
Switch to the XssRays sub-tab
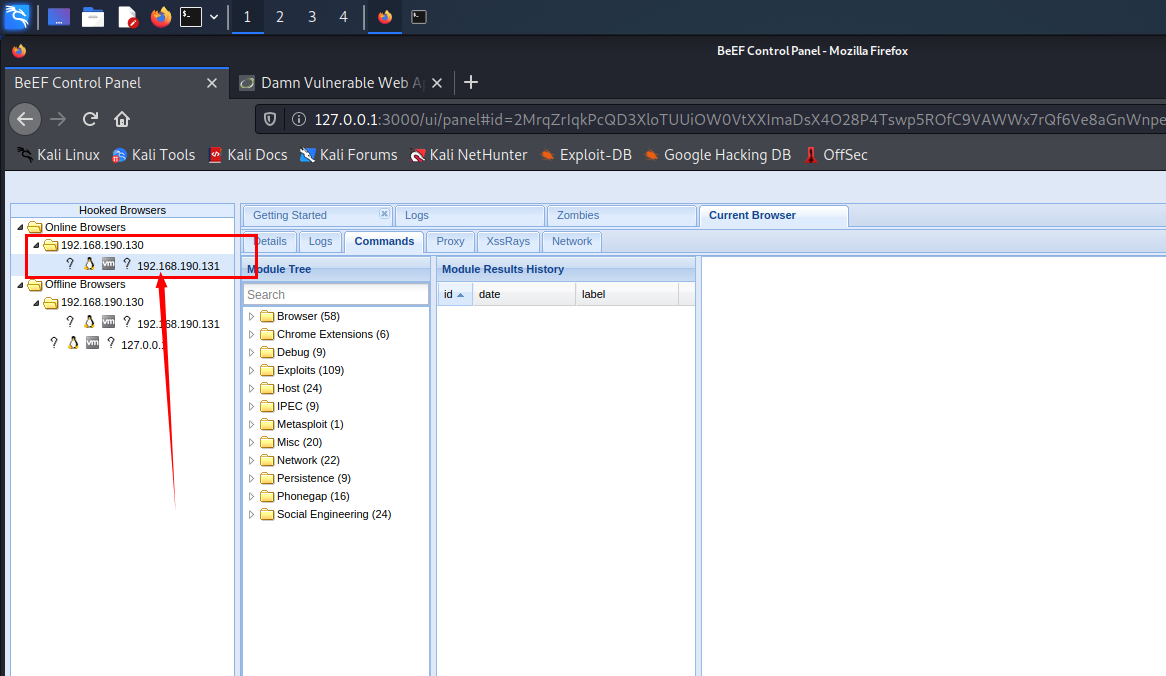pyautogui.click(x=508, y=241)
